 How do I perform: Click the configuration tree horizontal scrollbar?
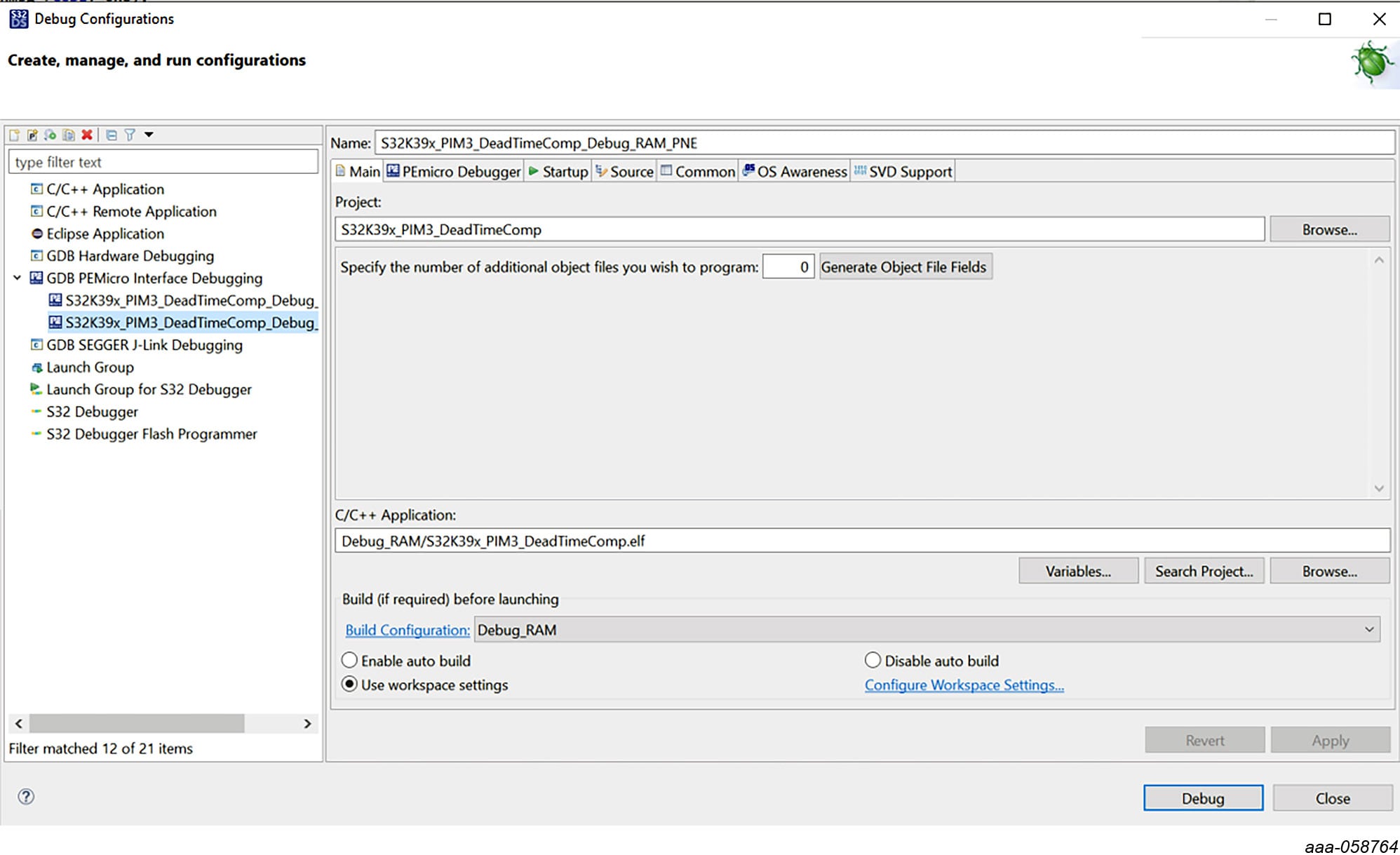click(x=137, y=723)
